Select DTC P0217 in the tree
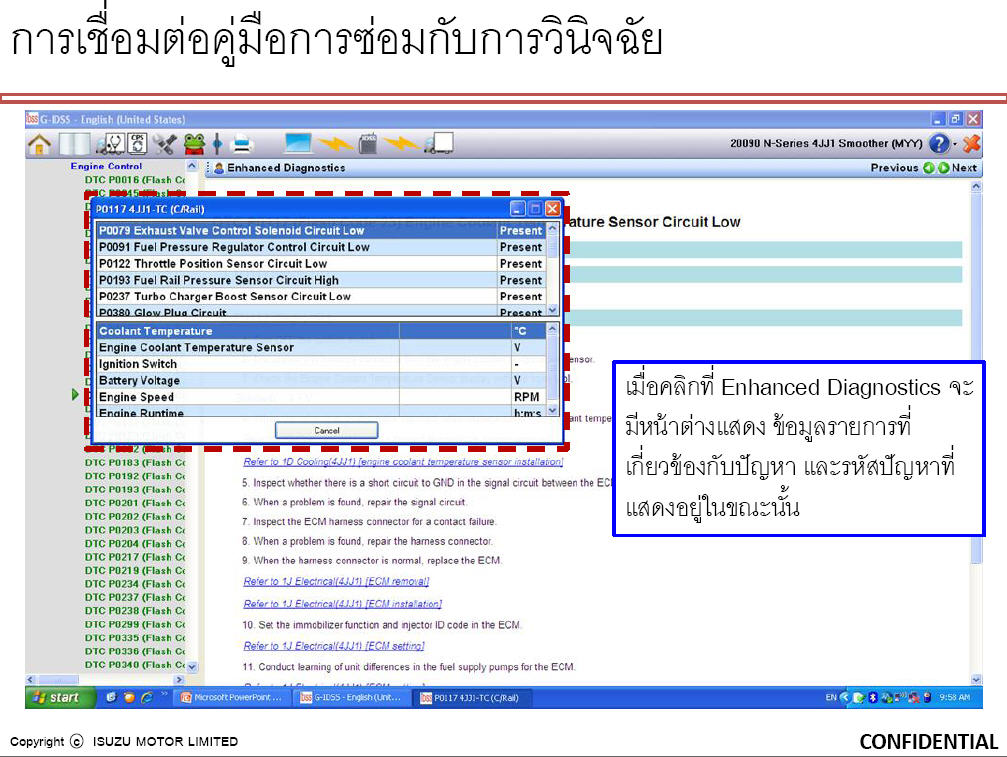This screenshot has width=1007, height=757. [x=135, y=557]
